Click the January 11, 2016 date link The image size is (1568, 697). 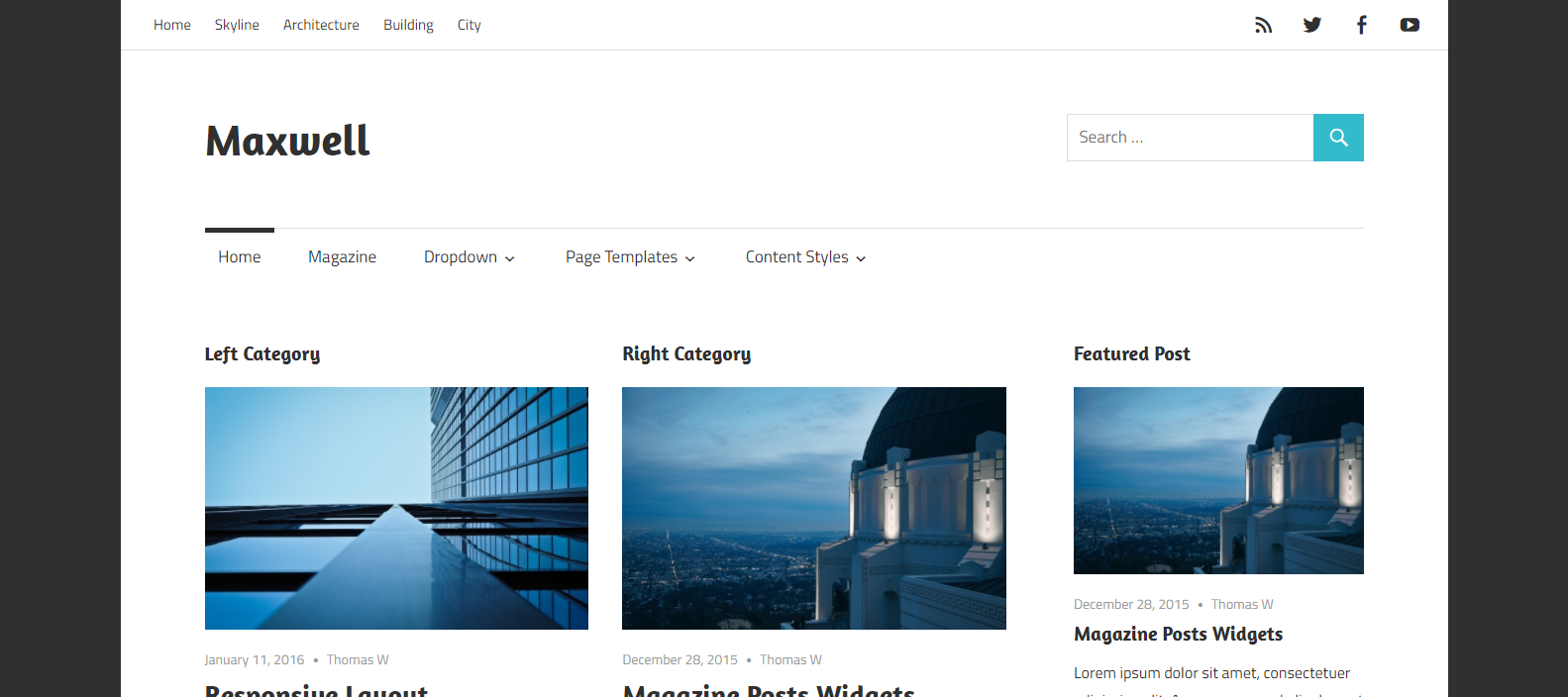pos(255,660)
